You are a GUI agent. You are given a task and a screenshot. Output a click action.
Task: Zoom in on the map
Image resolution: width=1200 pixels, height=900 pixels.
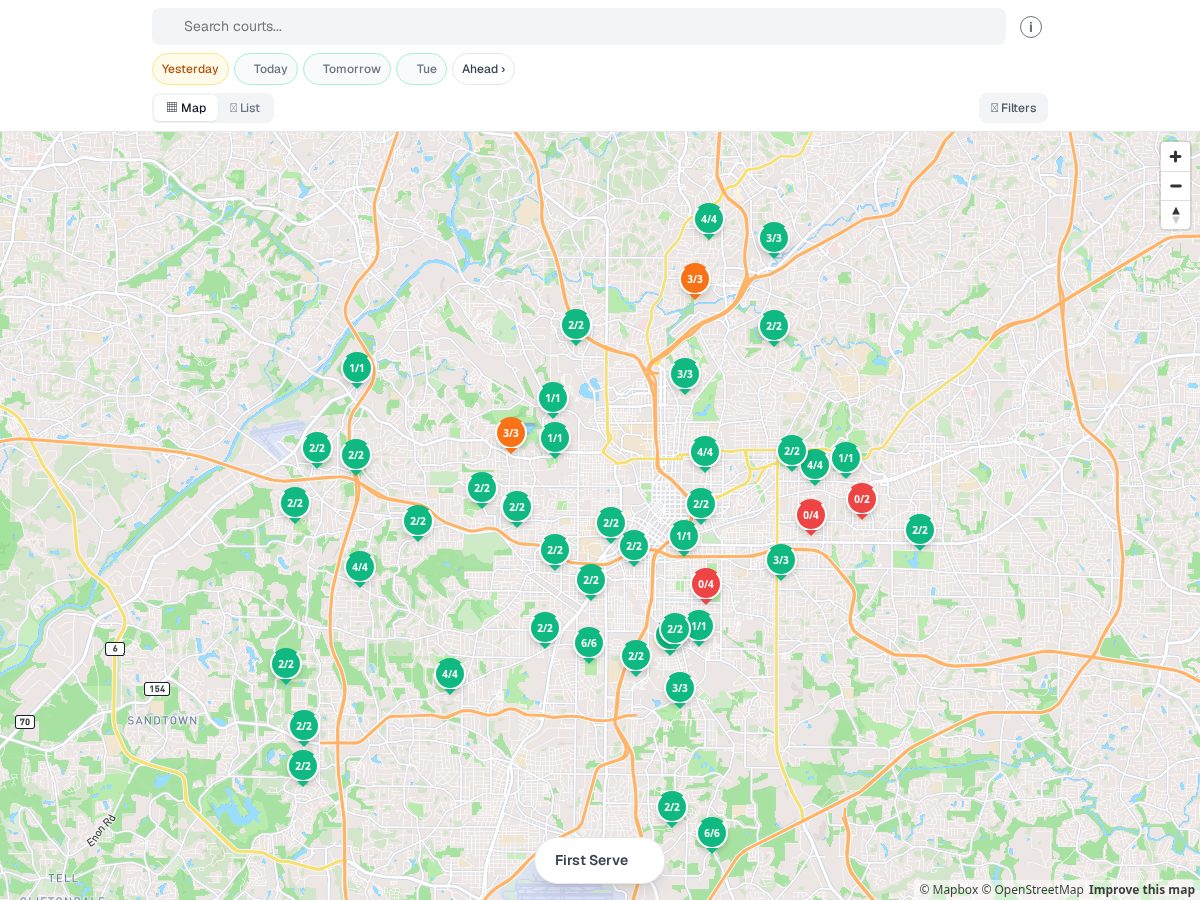pos(1175,156)
